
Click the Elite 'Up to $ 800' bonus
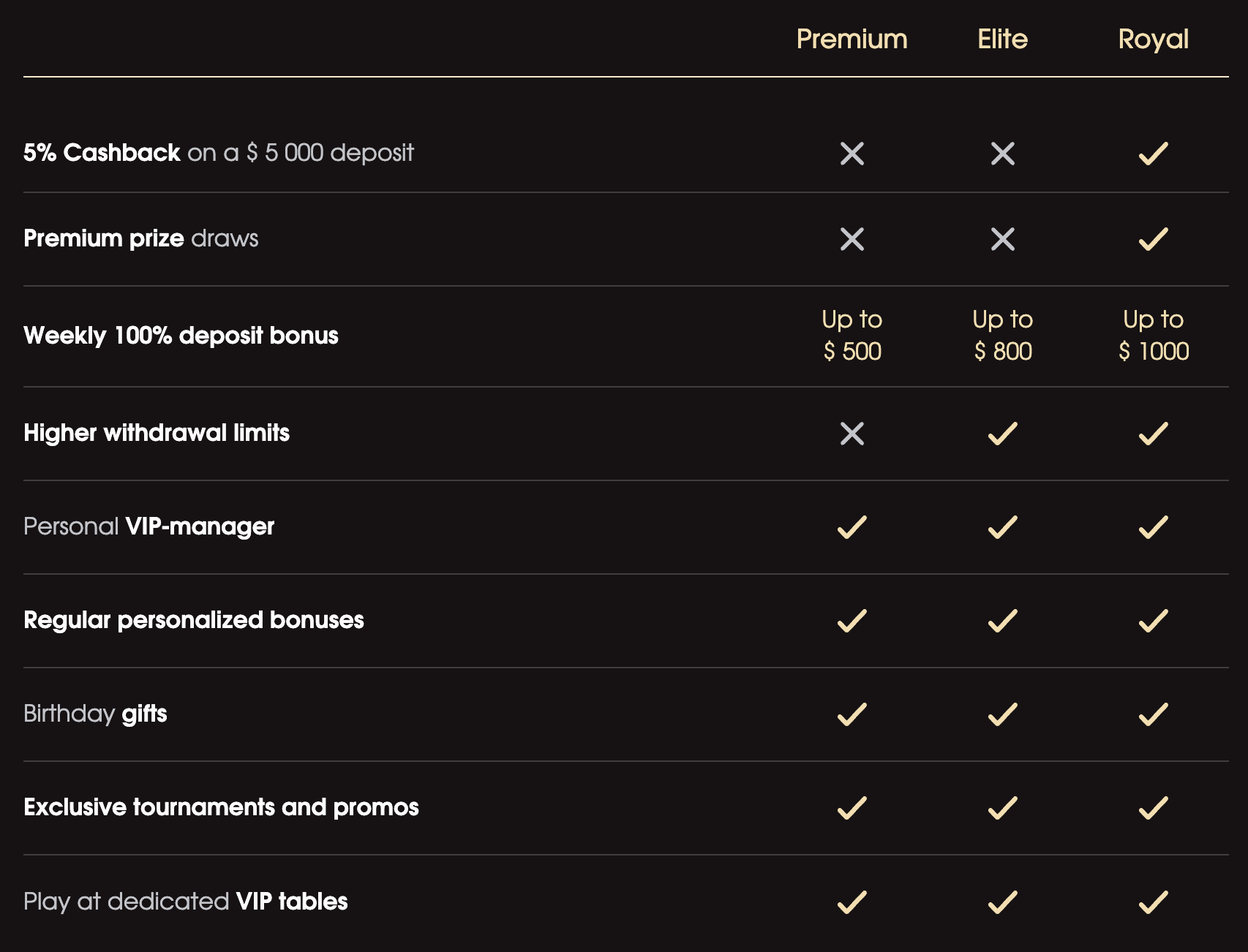click(x=1002, y=336)
